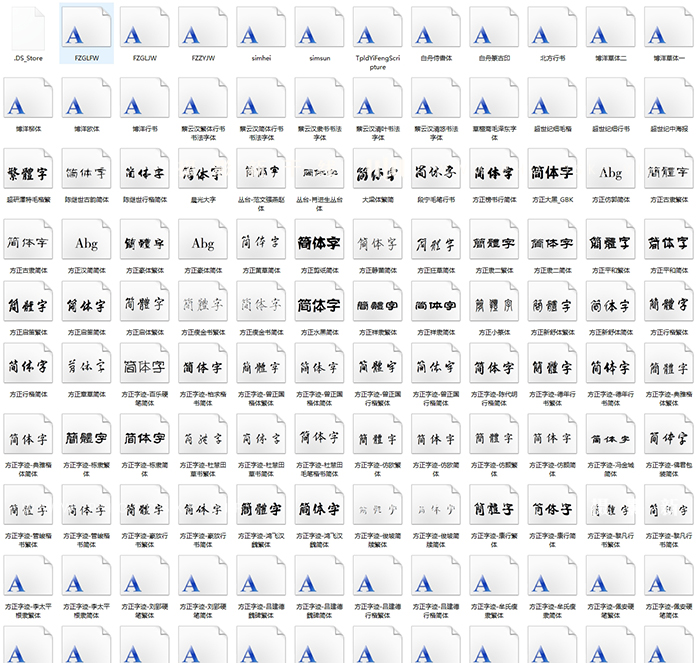Select the 陈继世行楷简体 font preview icon

point(145,169)
